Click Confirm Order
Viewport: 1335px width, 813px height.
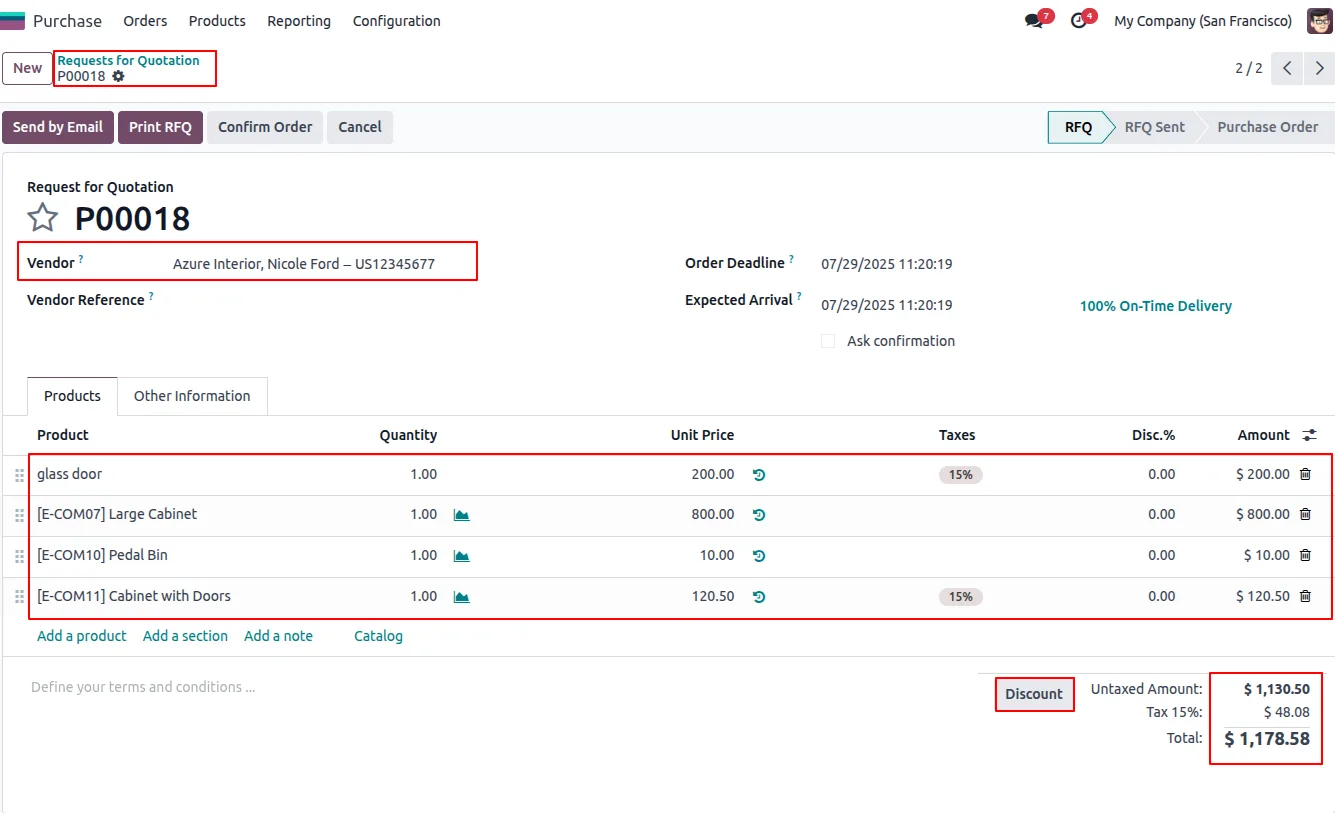tap(265, 127)
